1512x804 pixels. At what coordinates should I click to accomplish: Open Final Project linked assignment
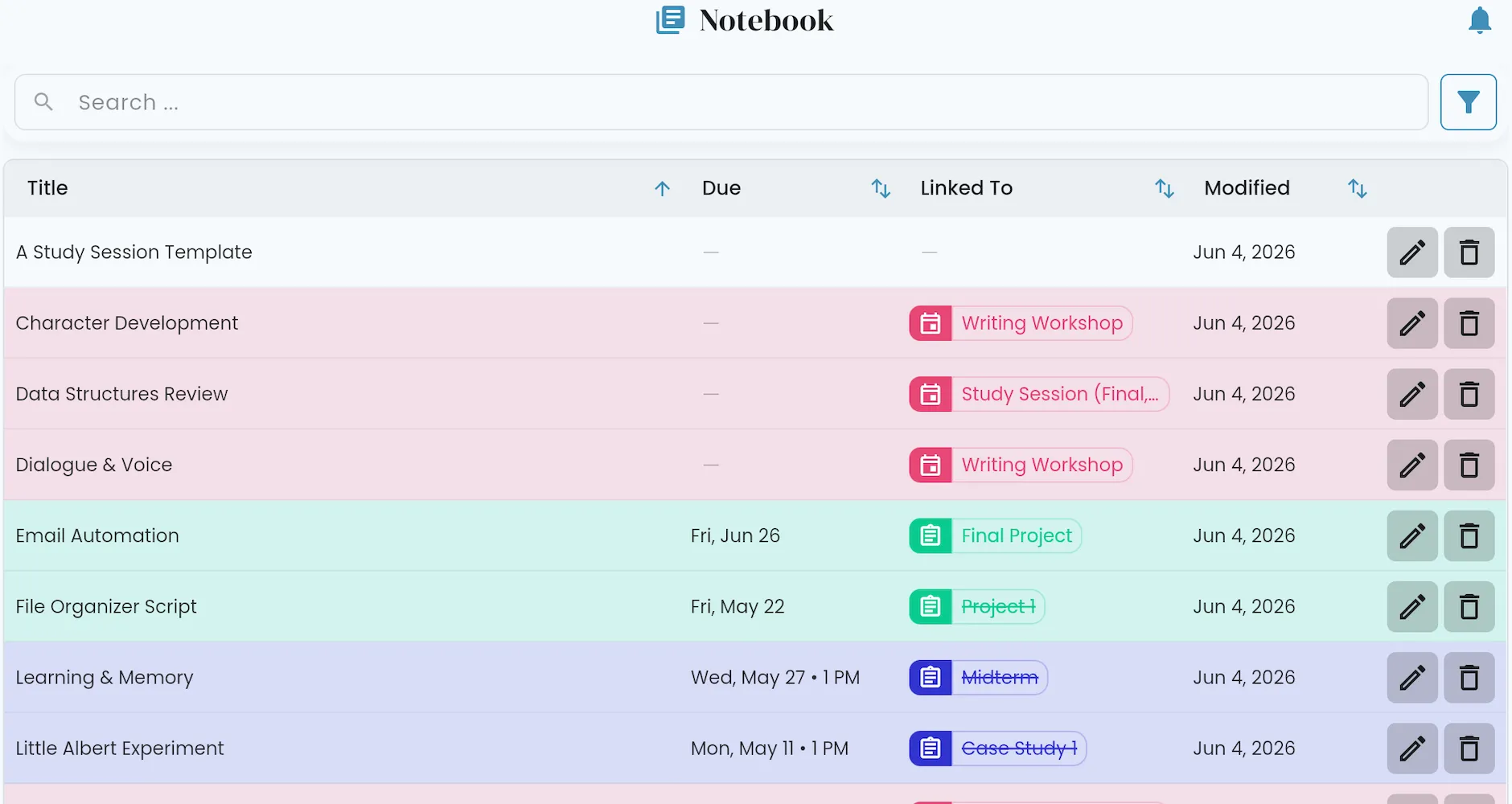click(x=995, y=535)
